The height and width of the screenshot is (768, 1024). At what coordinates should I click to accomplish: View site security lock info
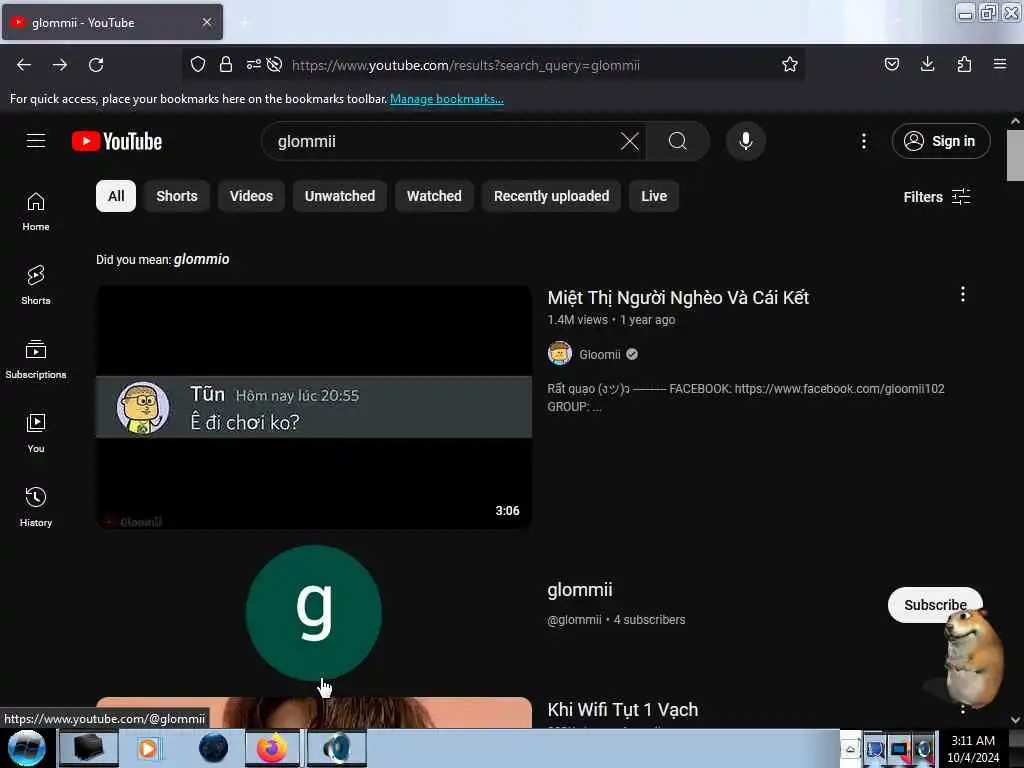coord(226,65)
